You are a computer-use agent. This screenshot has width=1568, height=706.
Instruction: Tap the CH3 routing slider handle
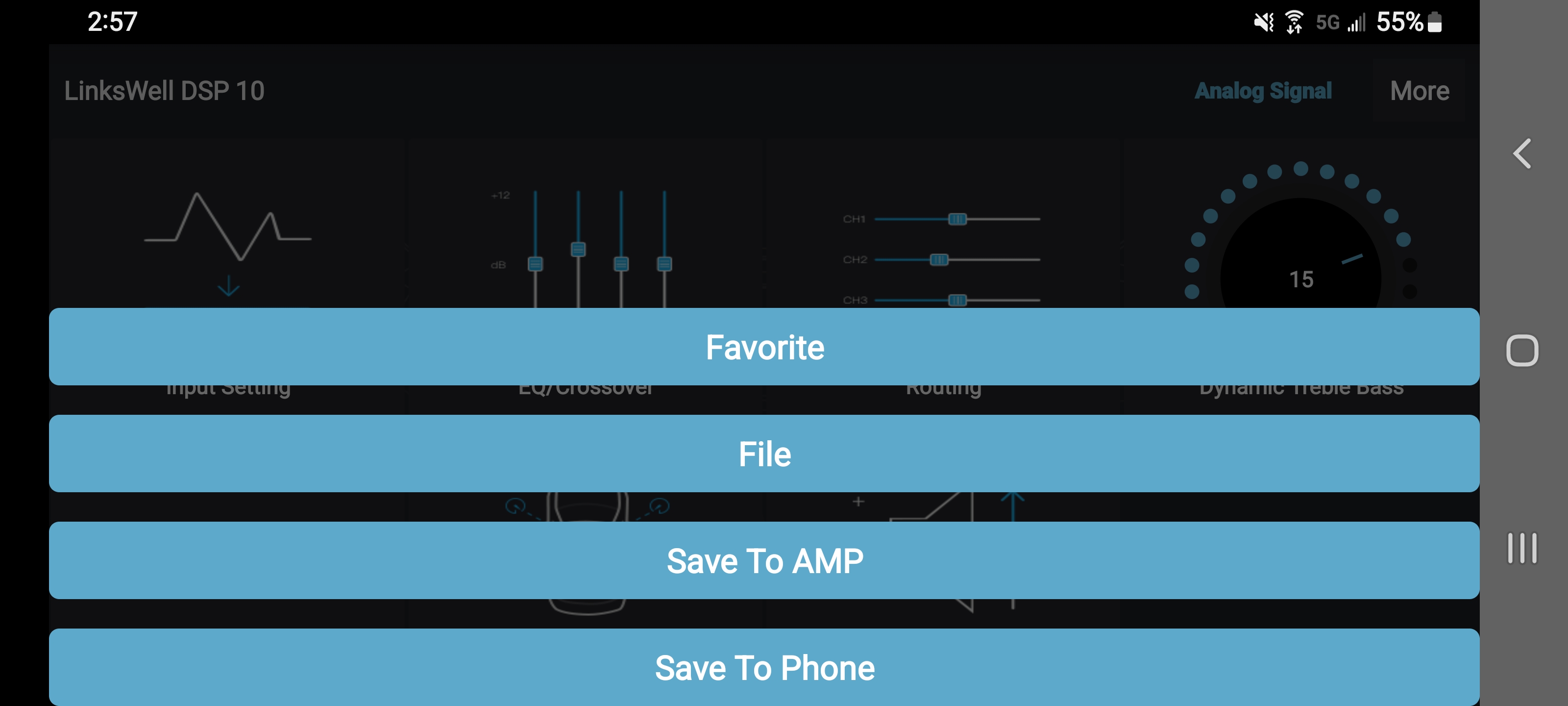(x=957, y=301)
